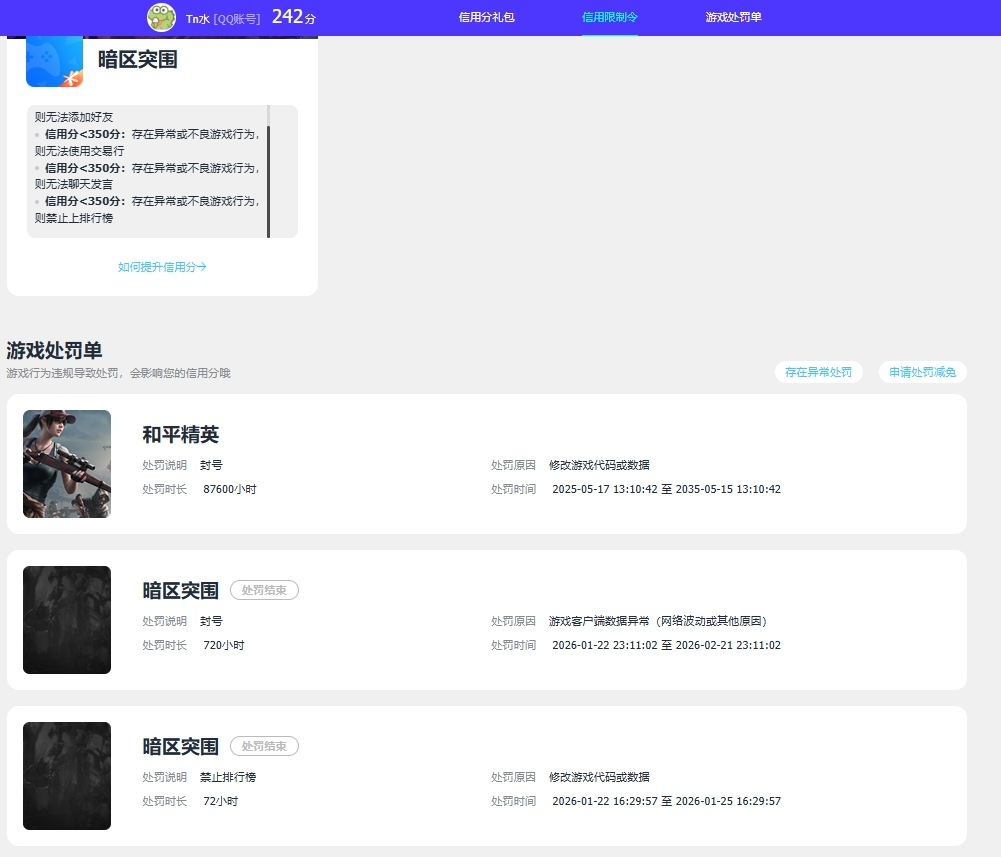Viewport: 1001px width, 857px height.
Task: Open the 和平精英 game thumbnail
Action: pos(67,464)
